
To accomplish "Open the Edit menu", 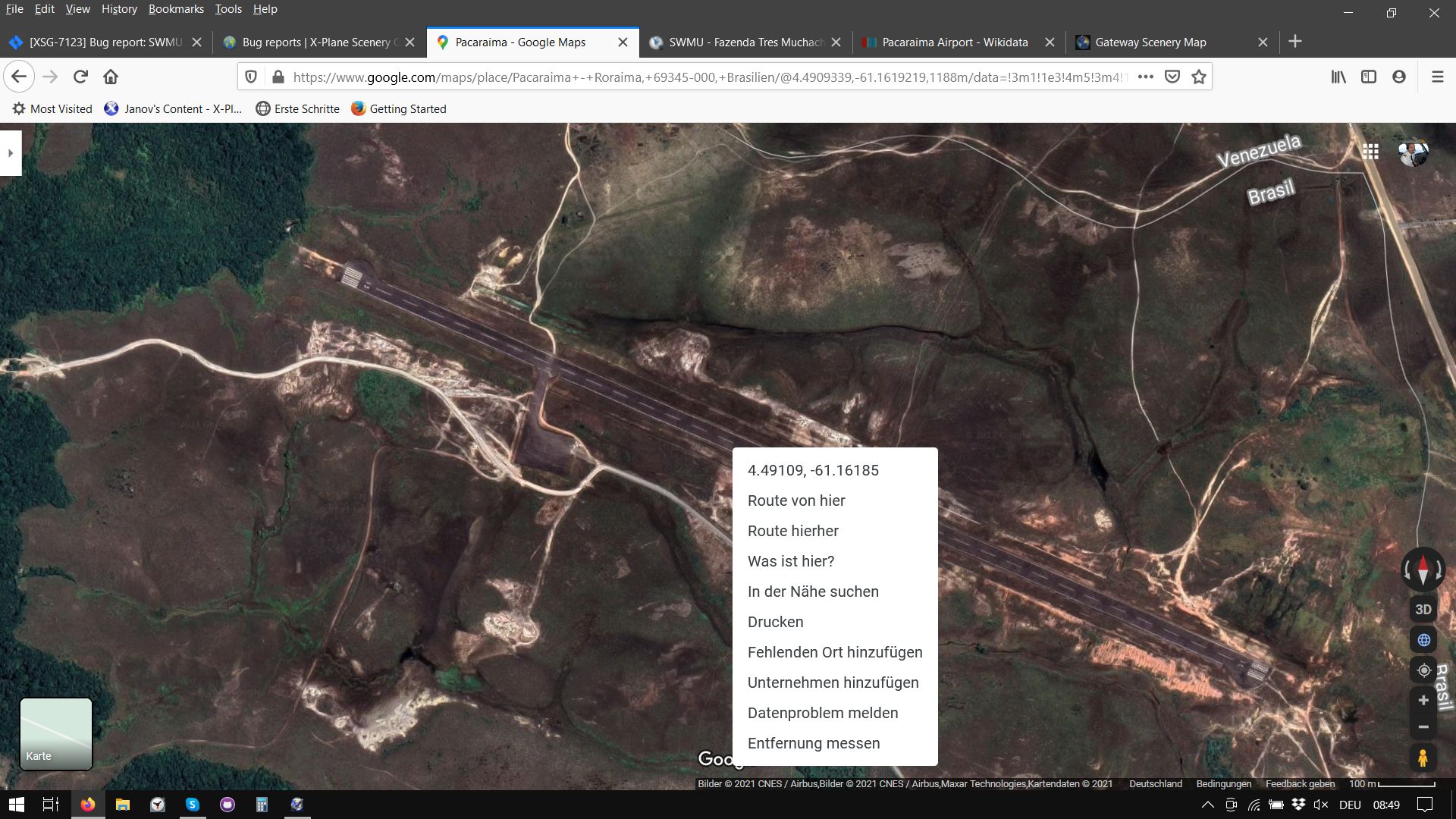I will pyautogui.click(x=45, y=9).
